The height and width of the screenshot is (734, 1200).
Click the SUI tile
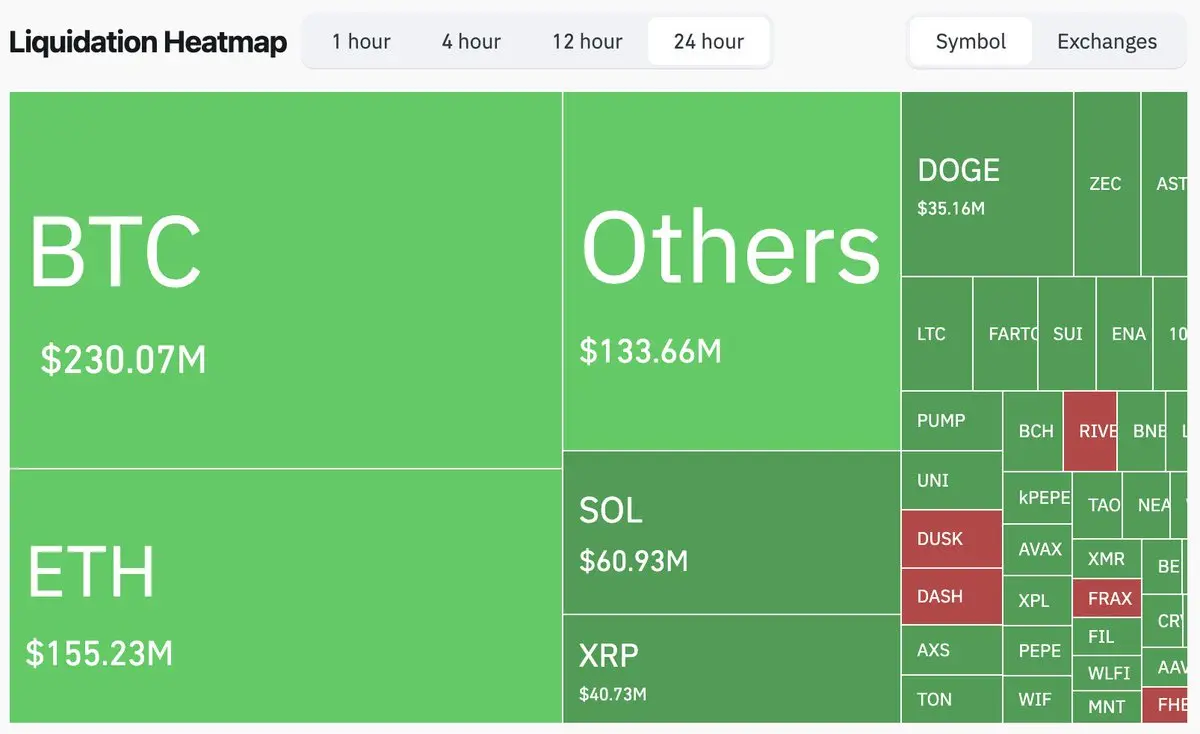click(1068, 334)
